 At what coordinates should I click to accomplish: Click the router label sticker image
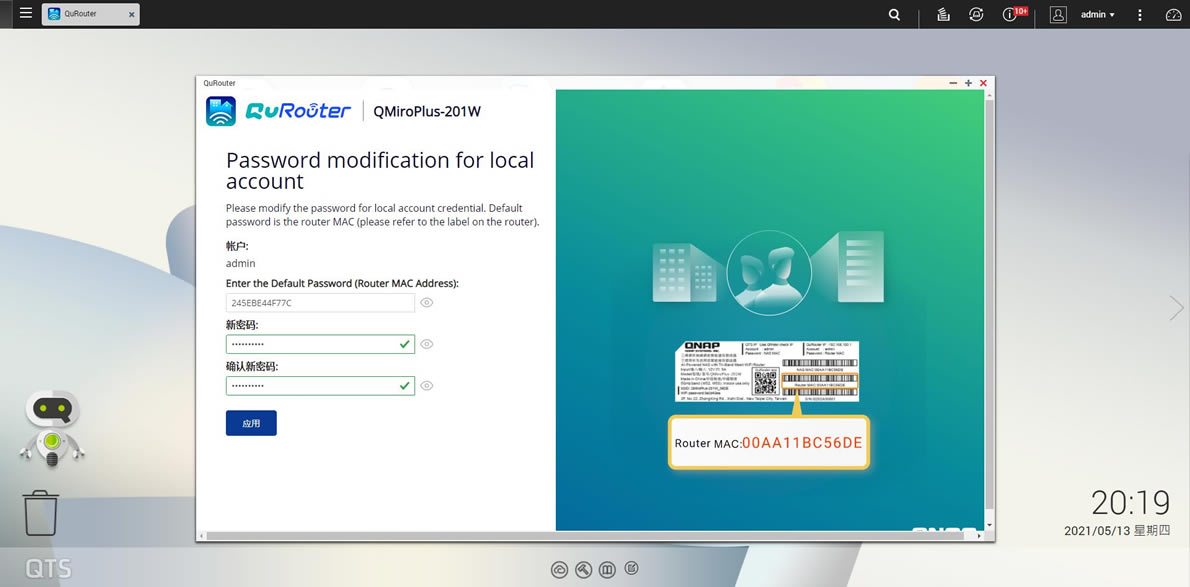[767, 371]
